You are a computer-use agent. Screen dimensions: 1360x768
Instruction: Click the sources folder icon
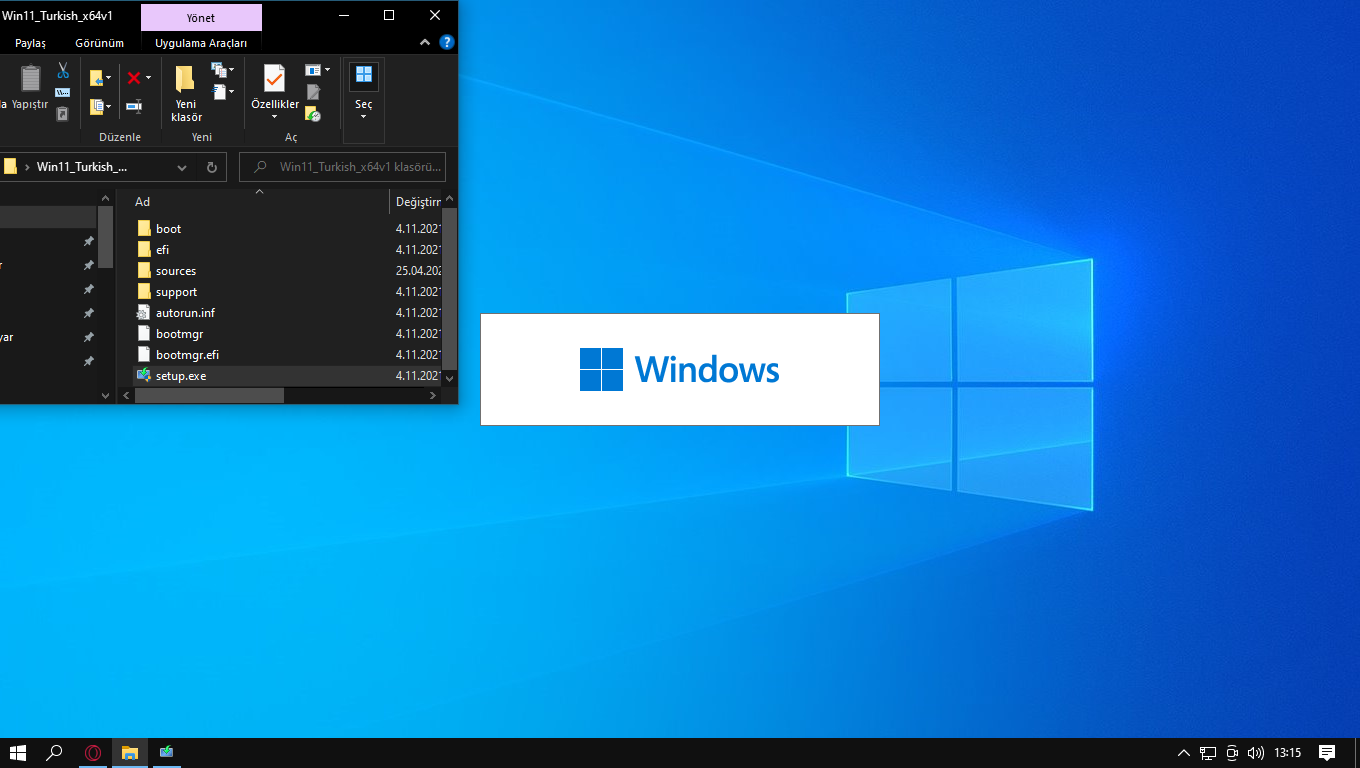[x=144, y=270]
